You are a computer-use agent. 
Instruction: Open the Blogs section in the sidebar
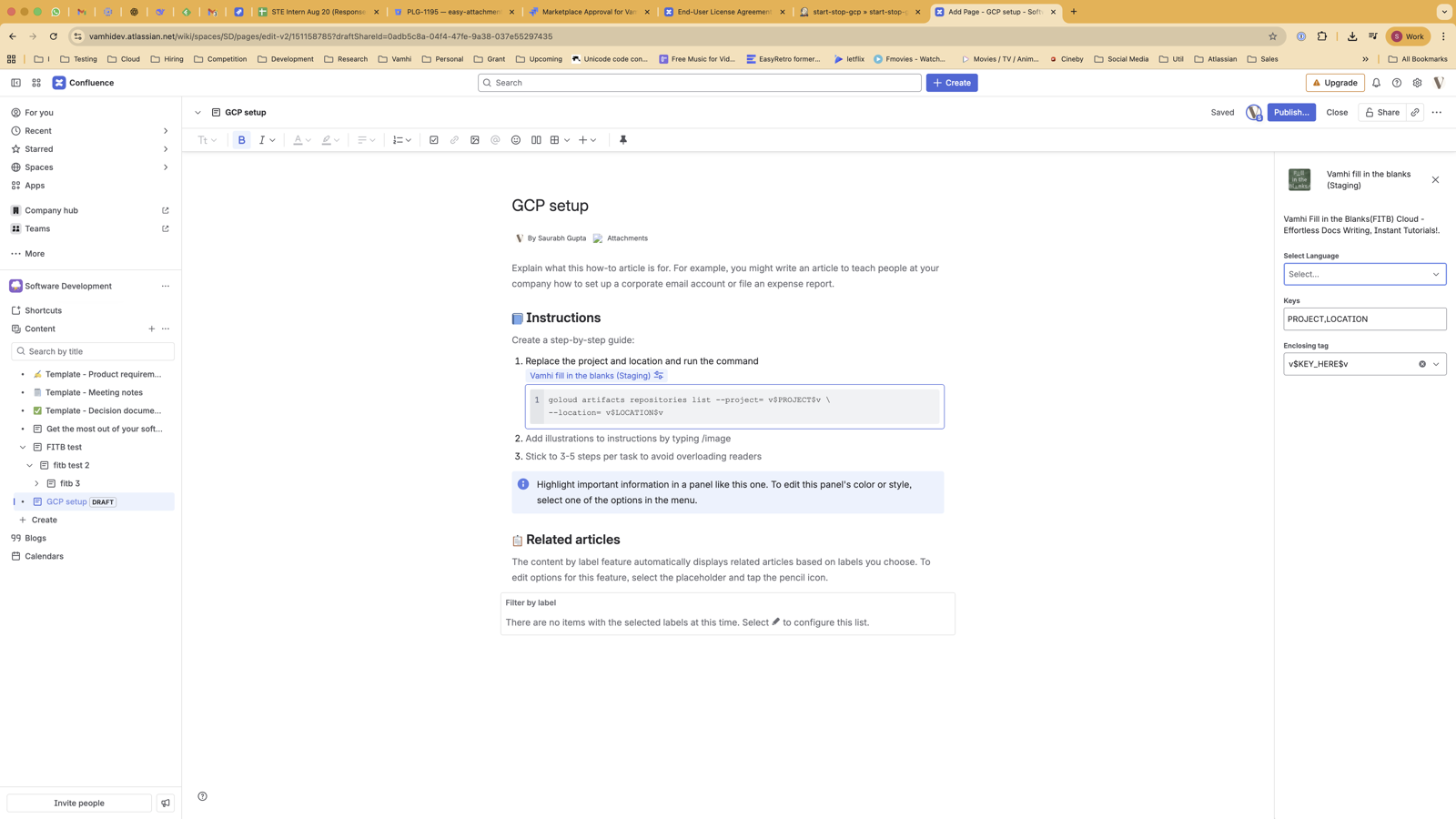coord(35,538)
